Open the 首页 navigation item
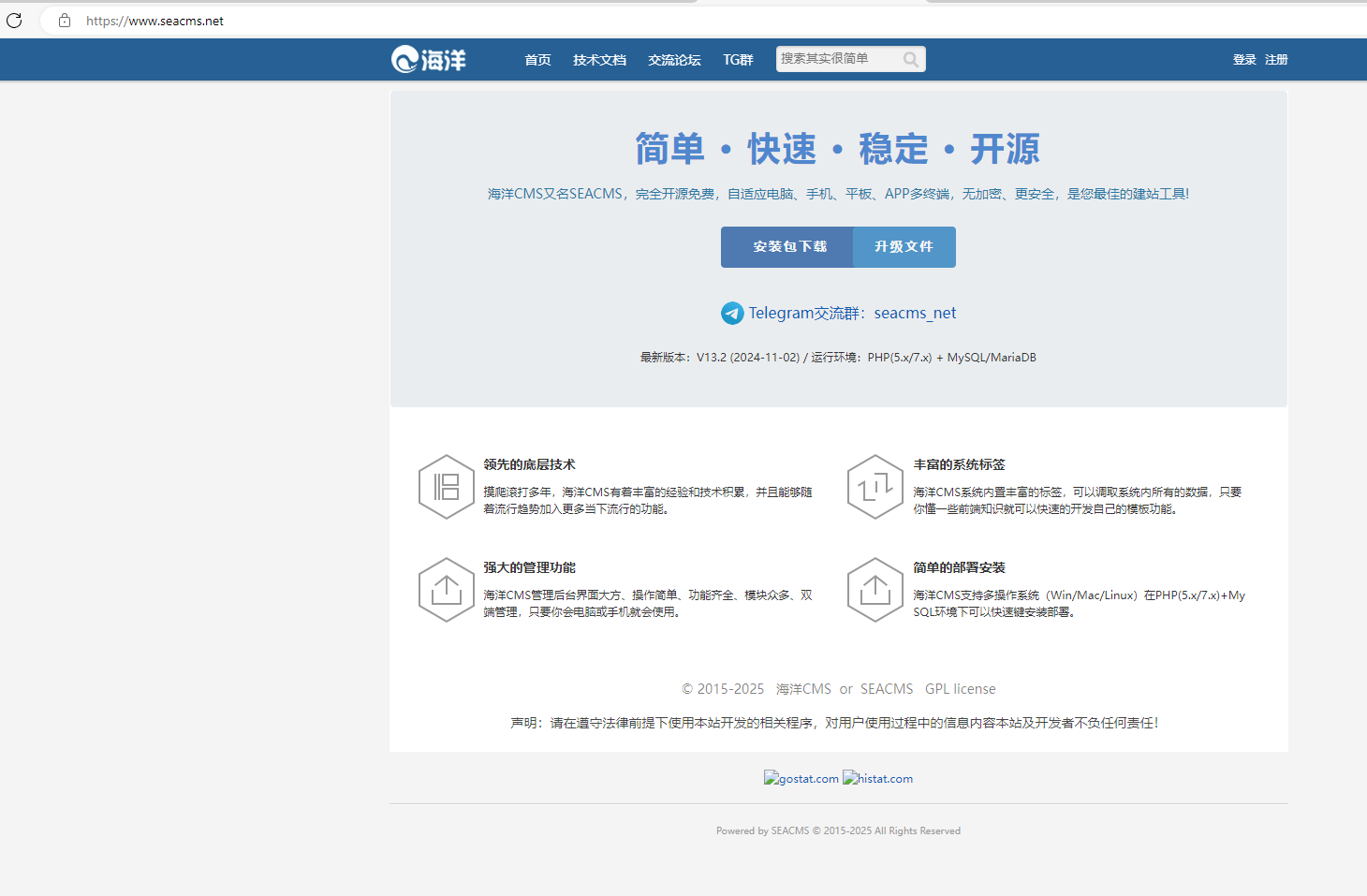 (537, 60)
